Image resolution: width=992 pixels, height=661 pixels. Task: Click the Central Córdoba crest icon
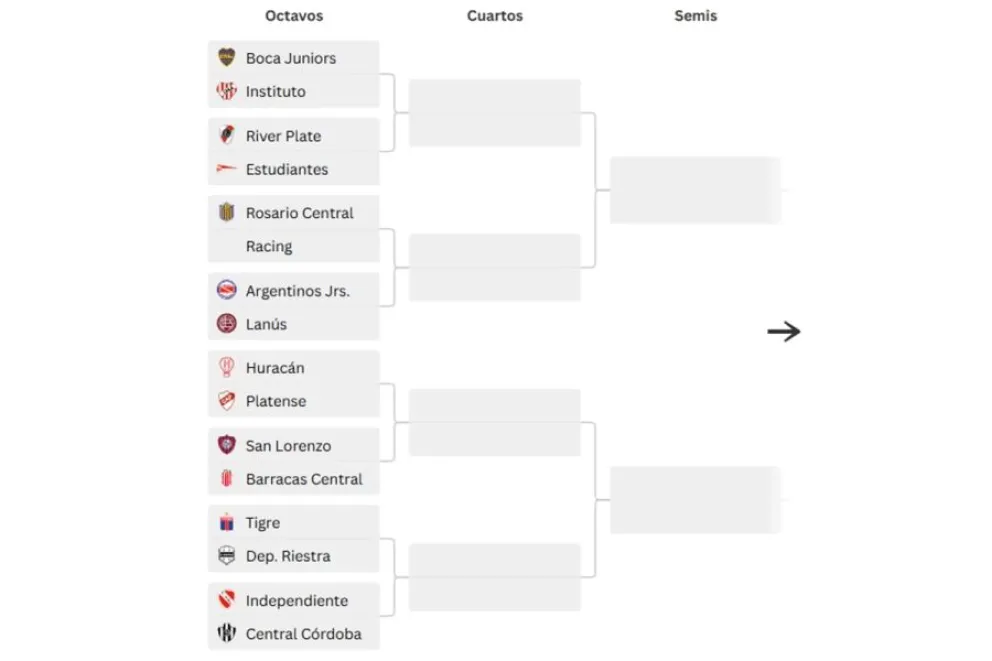pos(226,633)
